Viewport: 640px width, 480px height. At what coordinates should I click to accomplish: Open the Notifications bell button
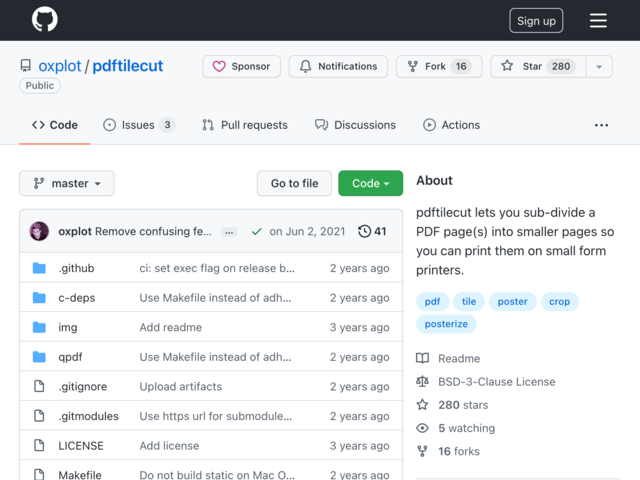click(x=338, y=66)
